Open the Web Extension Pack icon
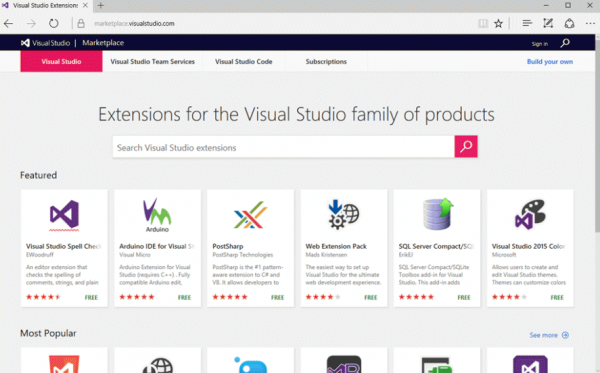The height and width of the screenshot is (373, 600). click(343, 215)
